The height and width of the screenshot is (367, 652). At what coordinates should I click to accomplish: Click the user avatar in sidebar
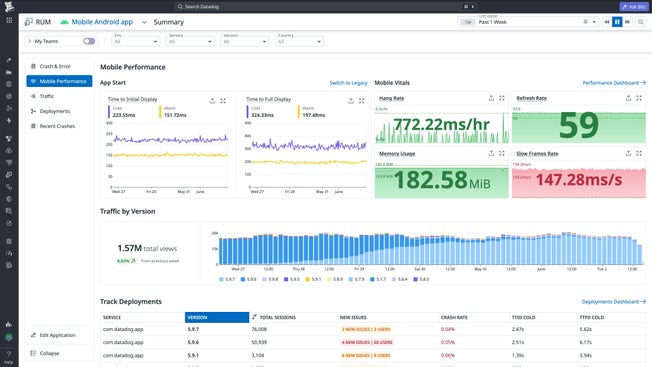coord(9,337)
